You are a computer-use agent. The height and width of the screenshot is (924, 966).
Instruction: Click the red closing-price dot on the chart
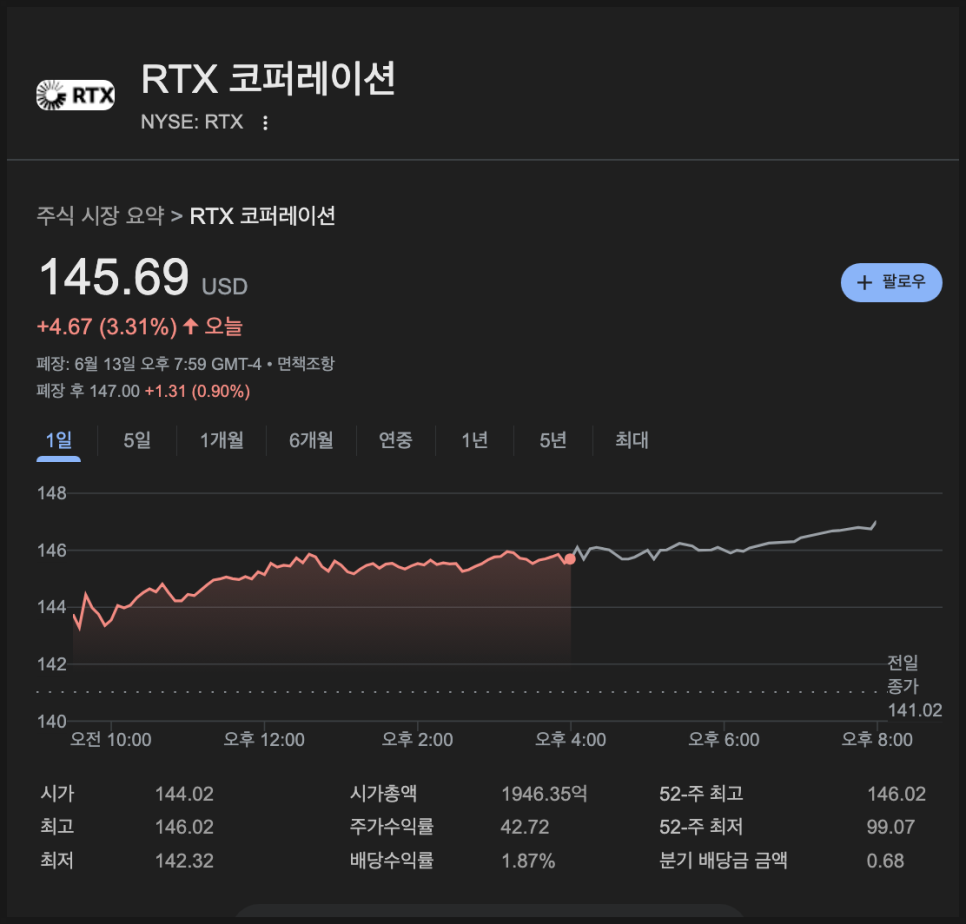click(570, 559)
